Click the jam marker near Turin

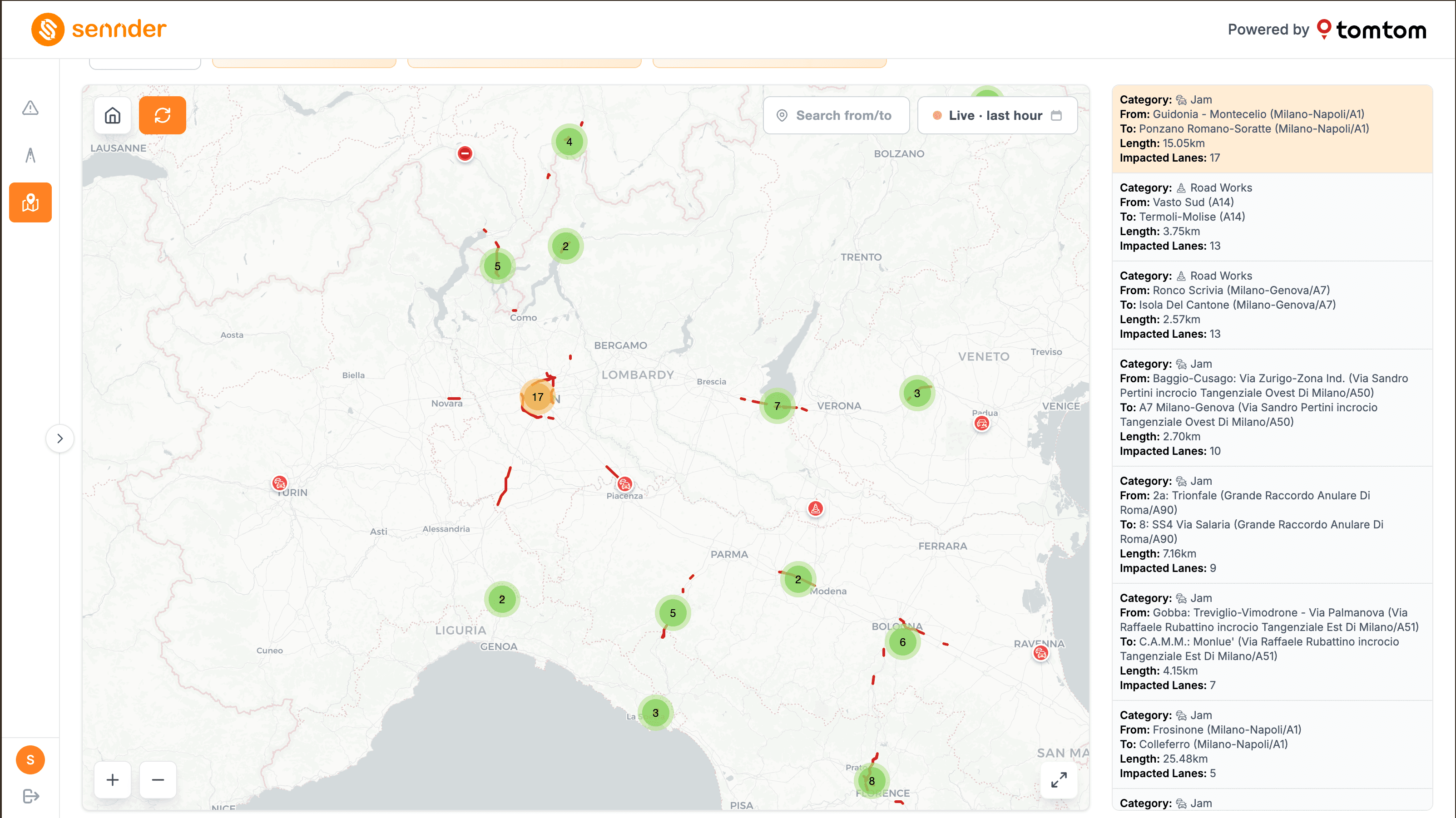point(279,483)
